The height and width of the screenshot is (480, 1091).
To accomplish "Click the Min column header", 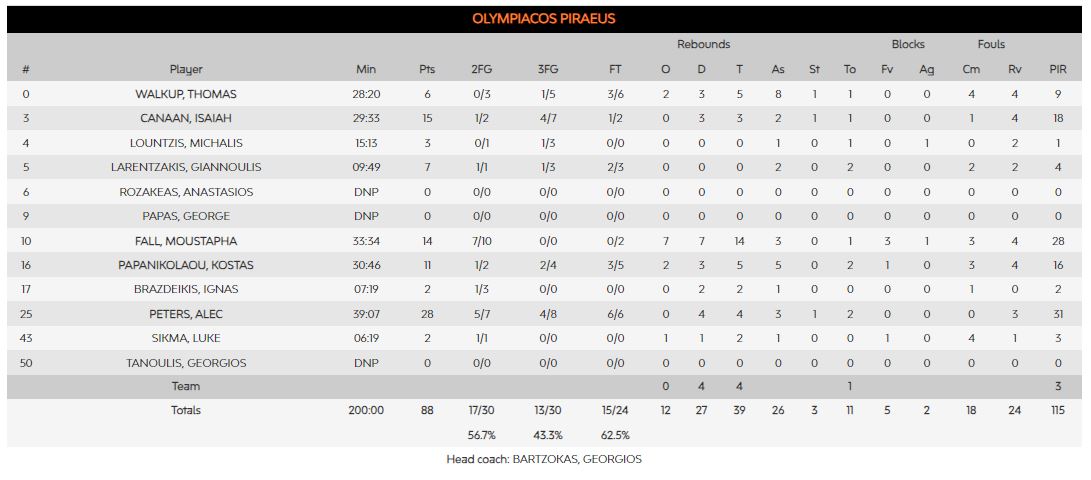I will 366,70.
